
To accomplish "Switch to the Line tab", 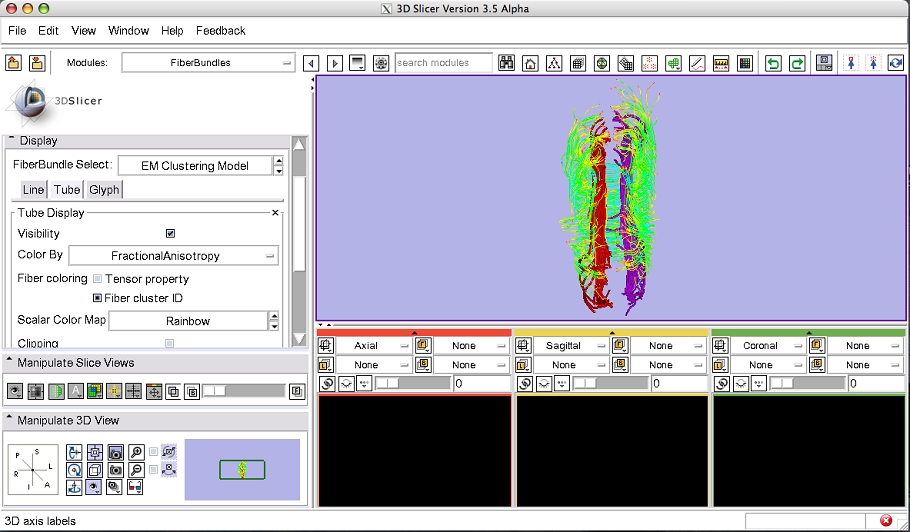I will point(34,190).
